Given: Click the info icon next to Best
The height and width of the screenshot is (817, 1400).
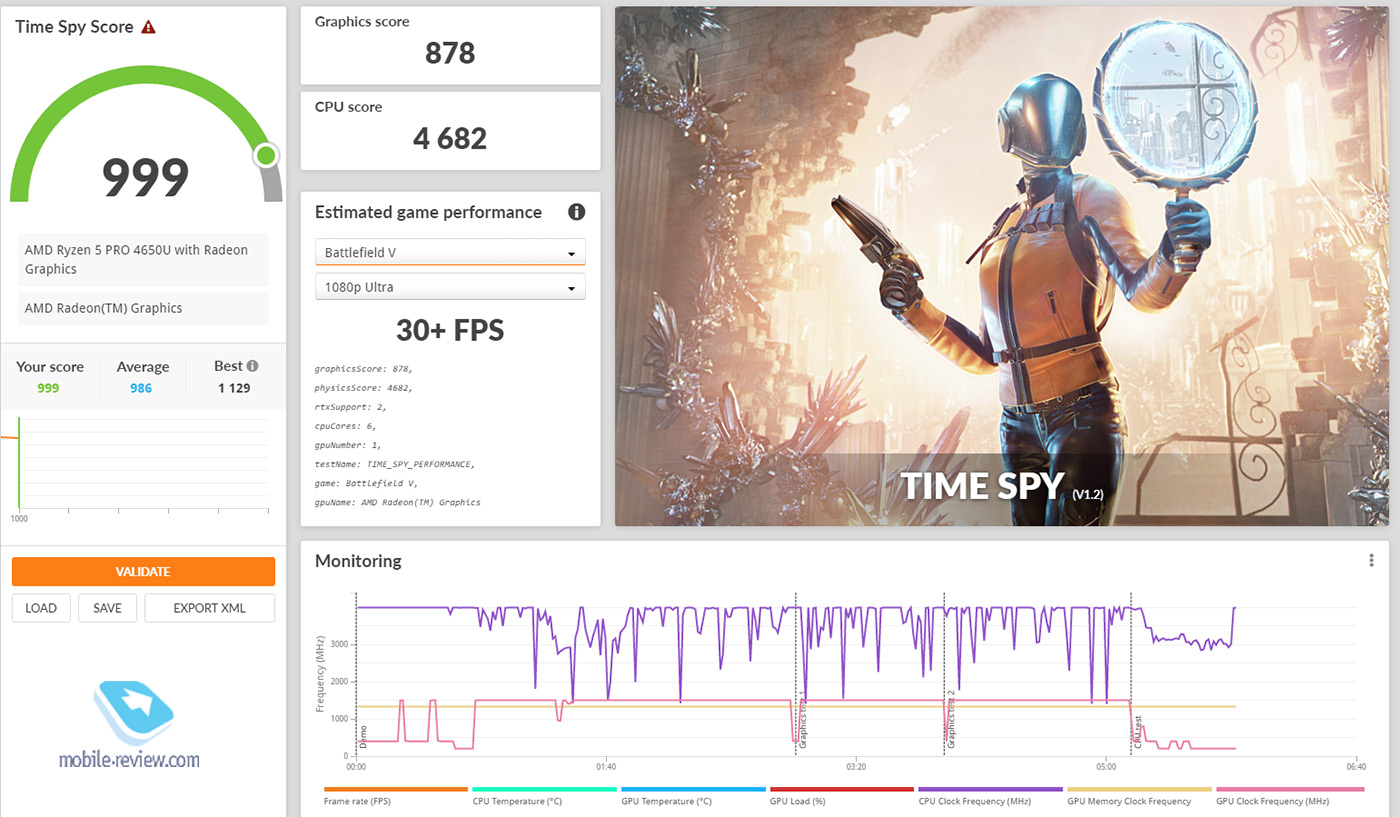Looking at the screenshot, I should click(x=252, y=366).
